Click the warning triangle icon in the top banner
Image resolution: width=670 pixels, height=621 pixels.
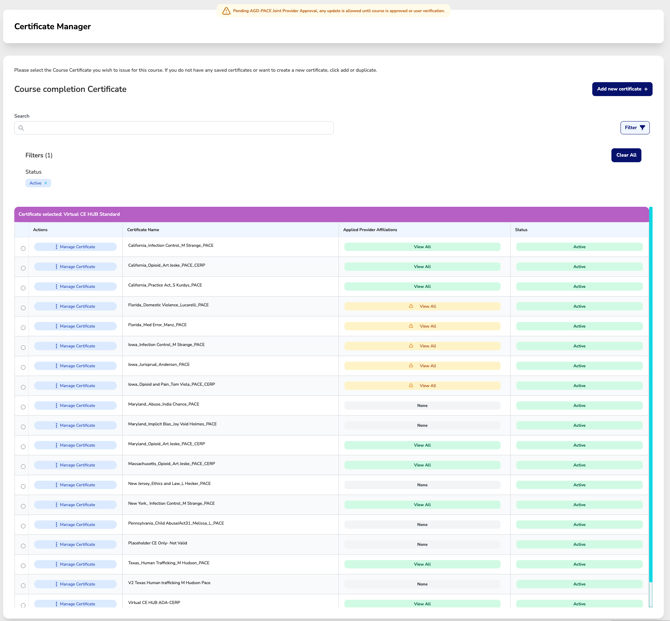(x=226, y=11)
